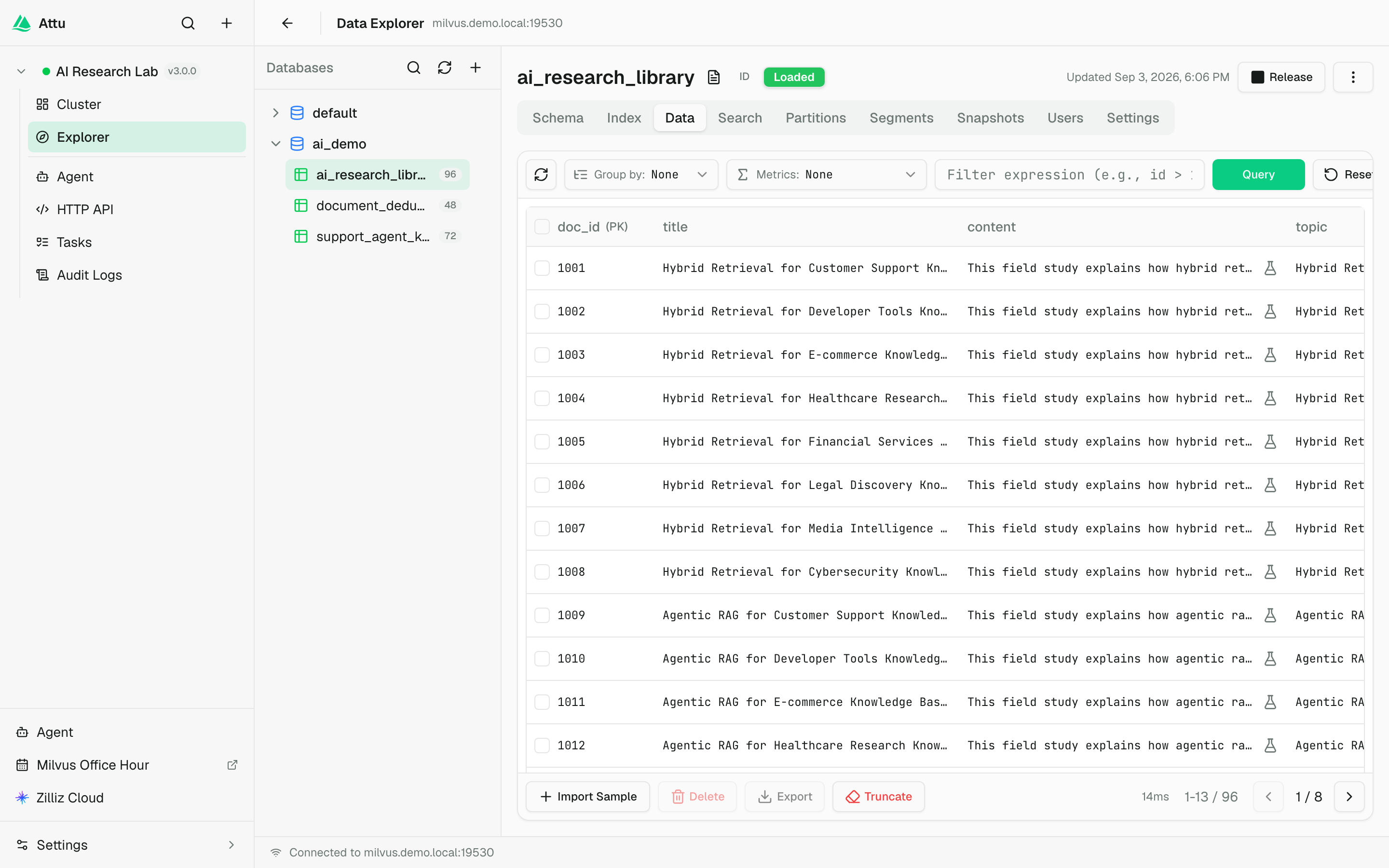
Task: Click the Export button
Action: [x=785, y=797]
